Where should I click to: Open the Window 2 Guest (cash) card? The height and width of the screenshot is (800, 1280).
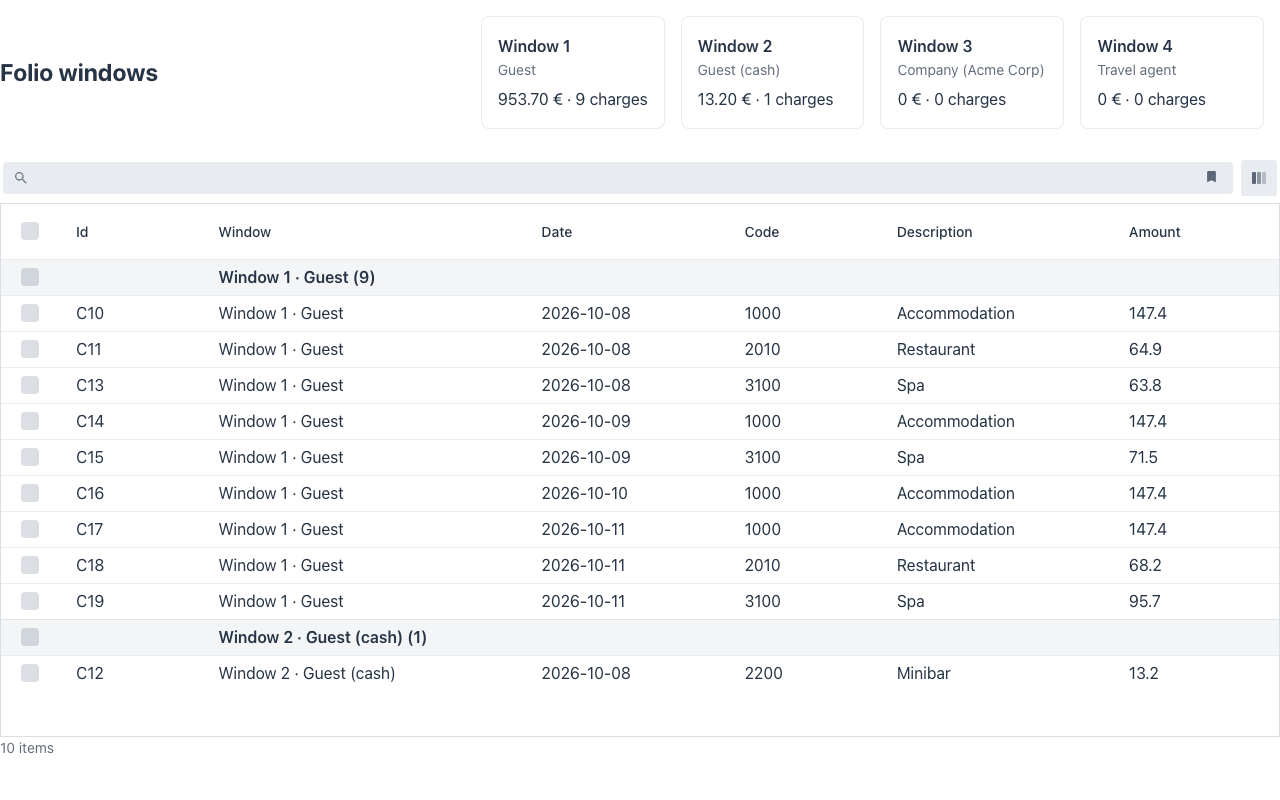click(x=772, y=72)
